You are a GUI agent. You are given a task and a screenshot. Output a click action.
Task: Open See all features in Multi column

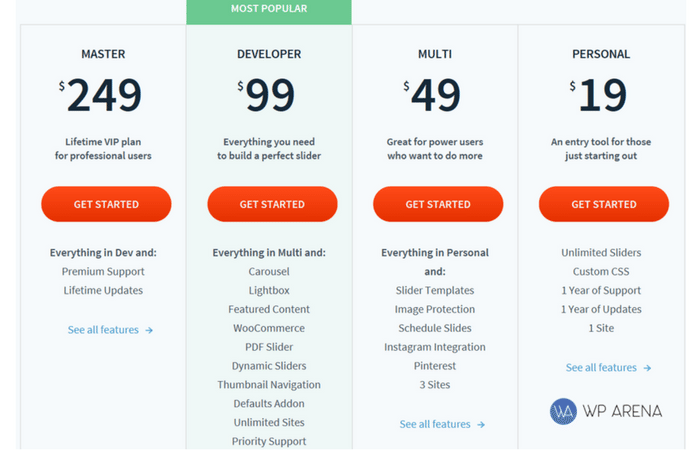pos(435,424)
